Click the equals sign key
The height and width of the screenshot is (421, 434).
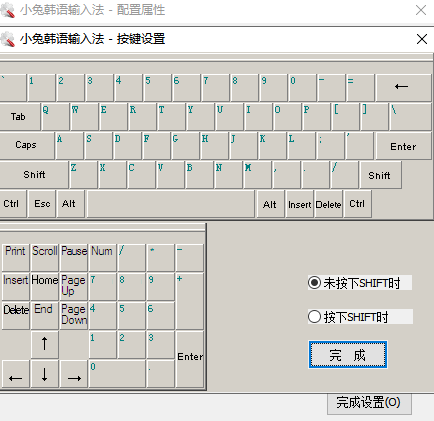pyautogui.click(x=361, y=88)
